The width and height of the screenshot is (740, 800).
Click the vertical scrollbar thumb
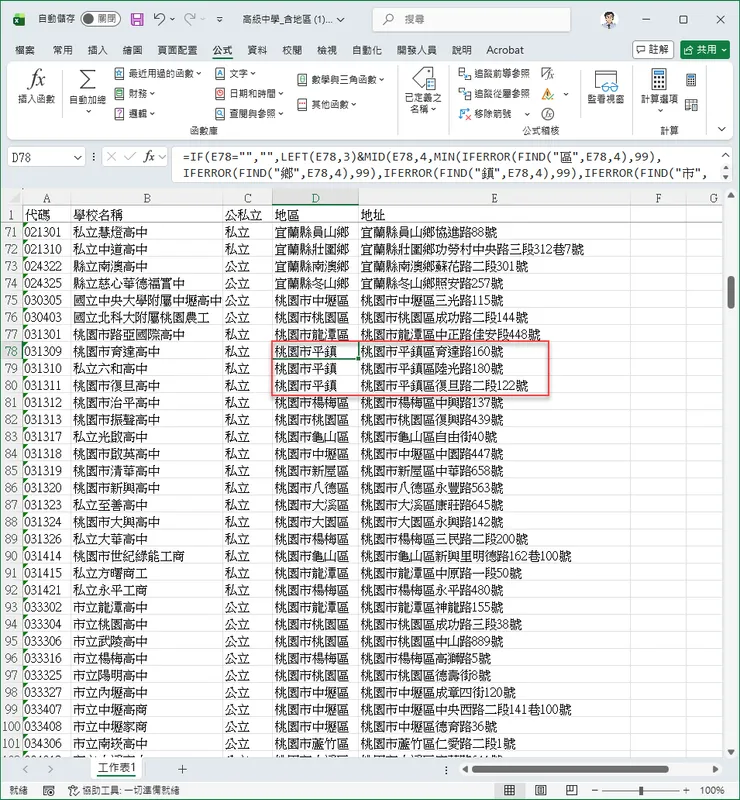[x=731, y=292]
